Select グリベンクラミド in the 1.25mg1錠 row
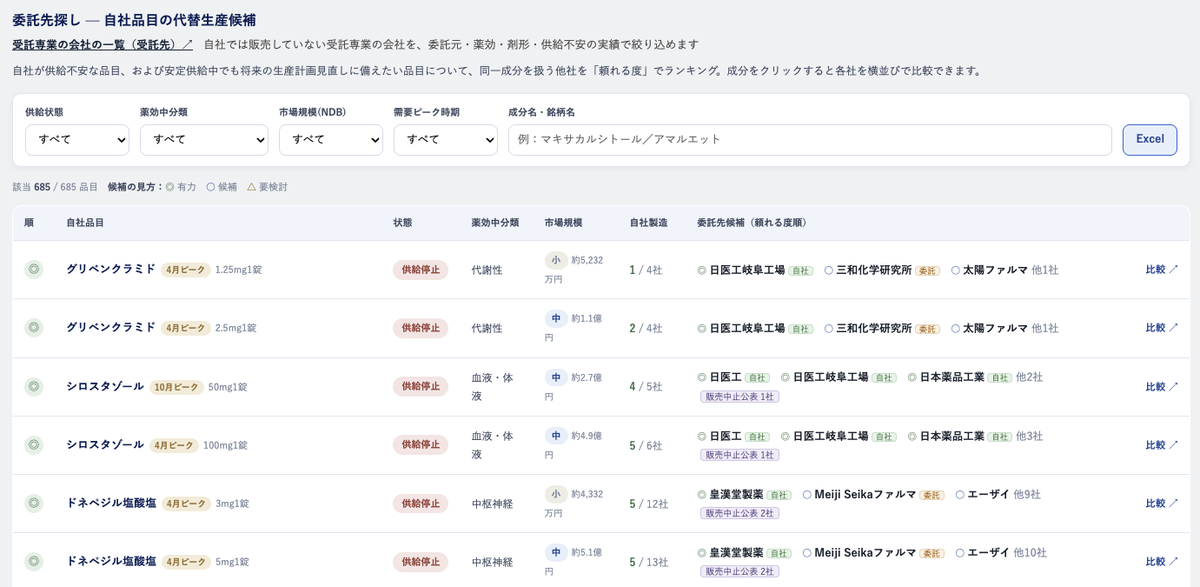 coord(111,269)
